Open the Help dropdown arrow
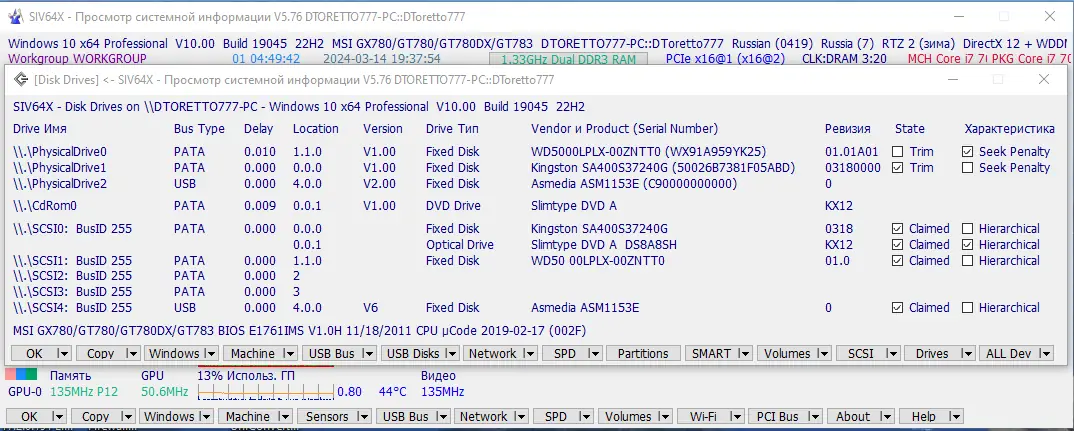The image size is (1074, 431). pos(955,416)
